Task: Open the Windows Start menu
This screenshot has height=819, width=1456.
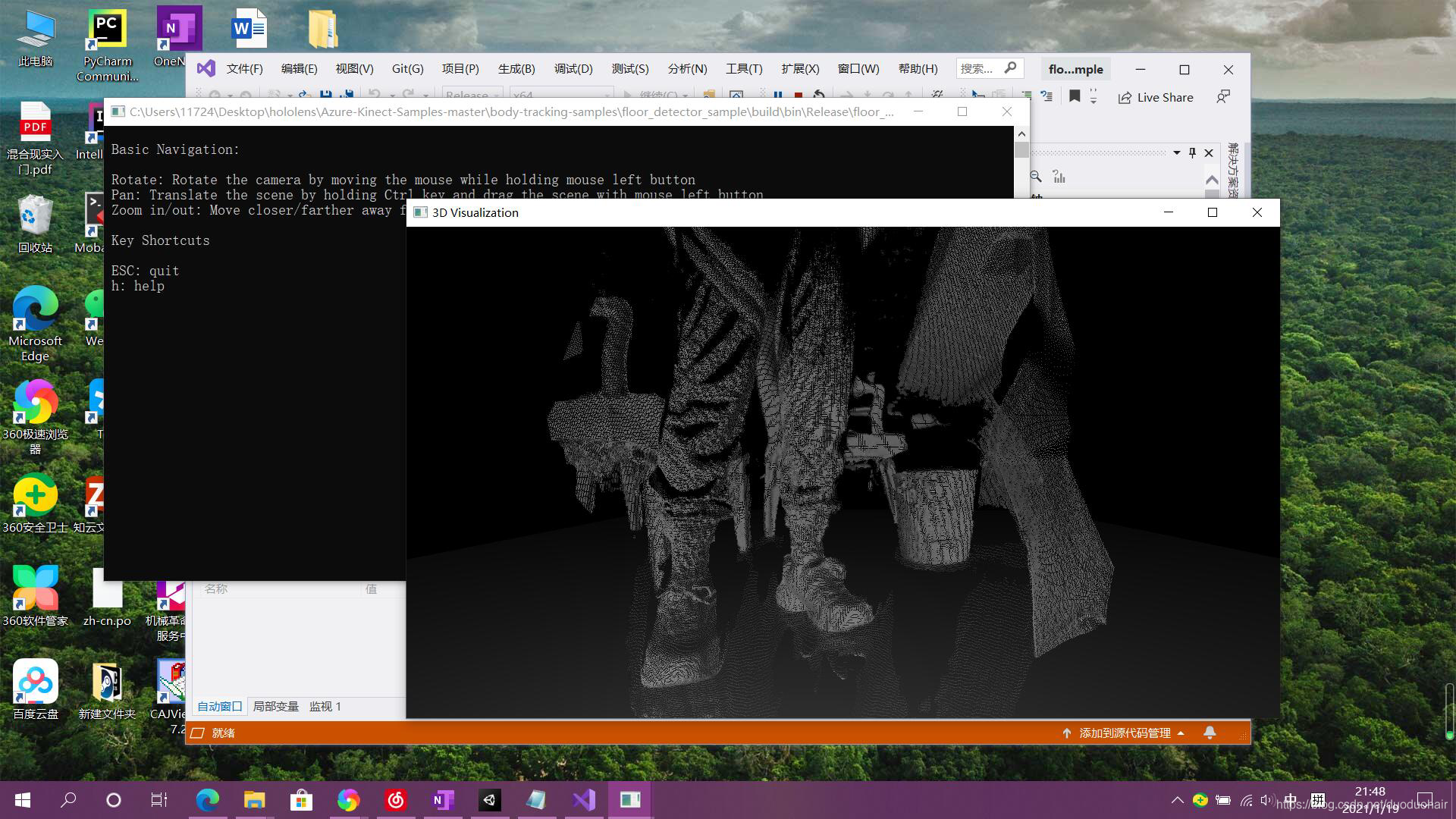Action: point(23,800)
